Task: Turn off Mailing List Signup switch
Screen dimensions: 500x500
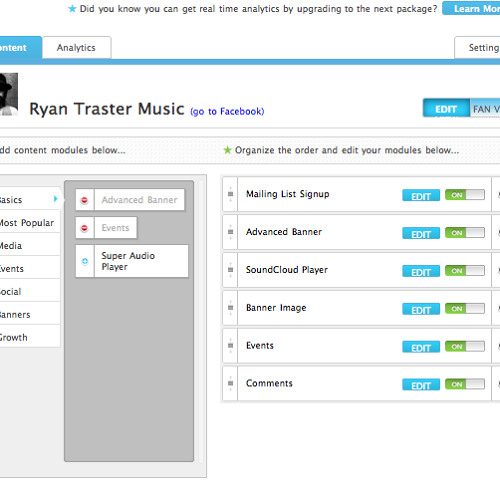Action: coord(465,195)
